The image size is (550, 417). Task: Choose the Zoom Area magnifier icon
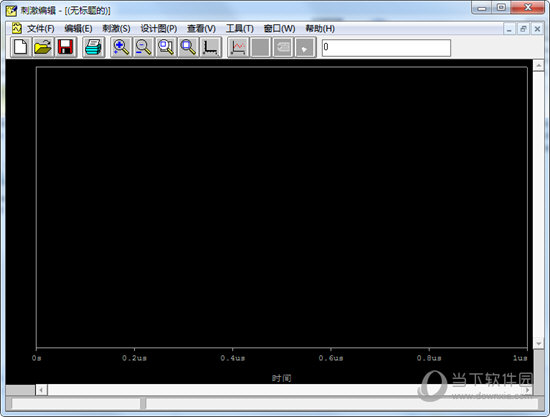coord(166,47)
